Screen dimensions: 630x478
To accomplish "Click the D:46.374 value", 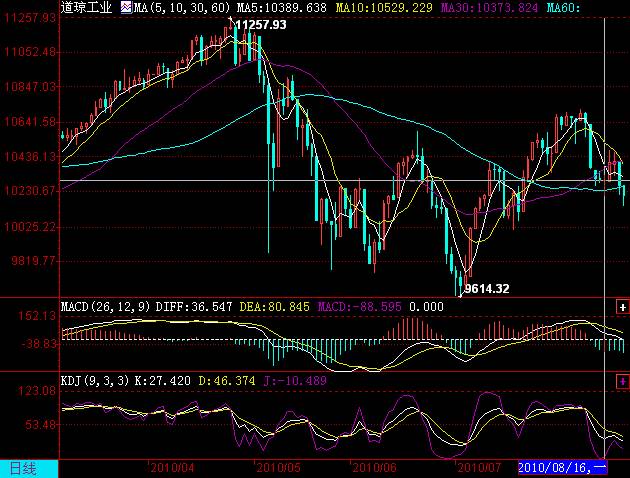I will 227,380.
